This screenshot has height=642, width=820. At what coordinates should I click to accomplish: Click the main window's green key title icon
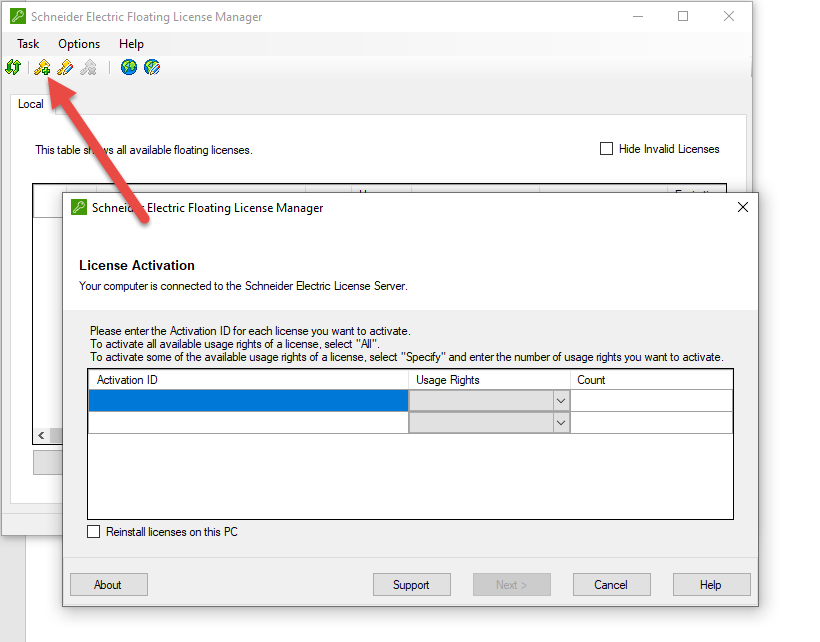[18, 16]
